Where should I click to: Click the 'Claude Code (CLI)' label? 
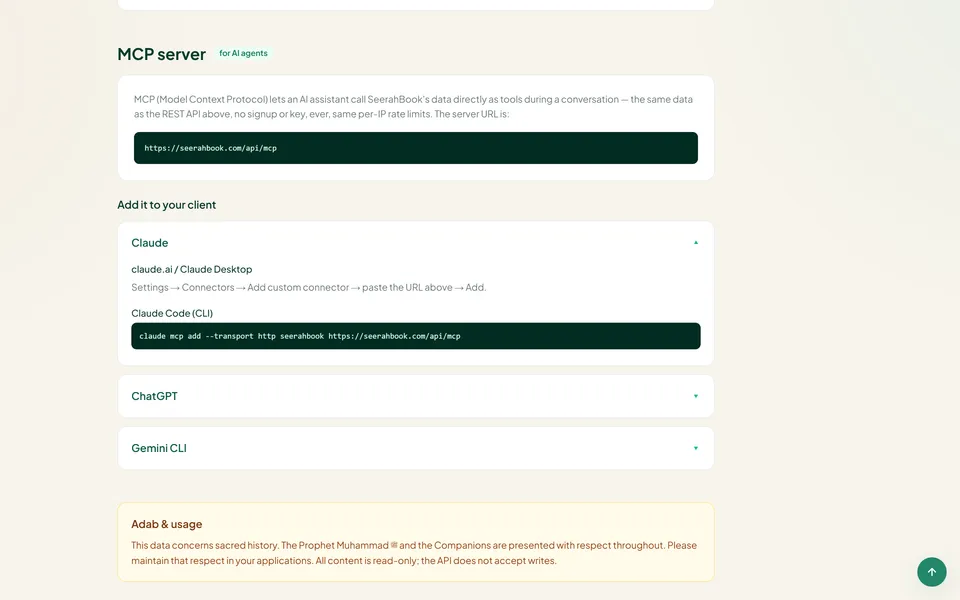172,313
